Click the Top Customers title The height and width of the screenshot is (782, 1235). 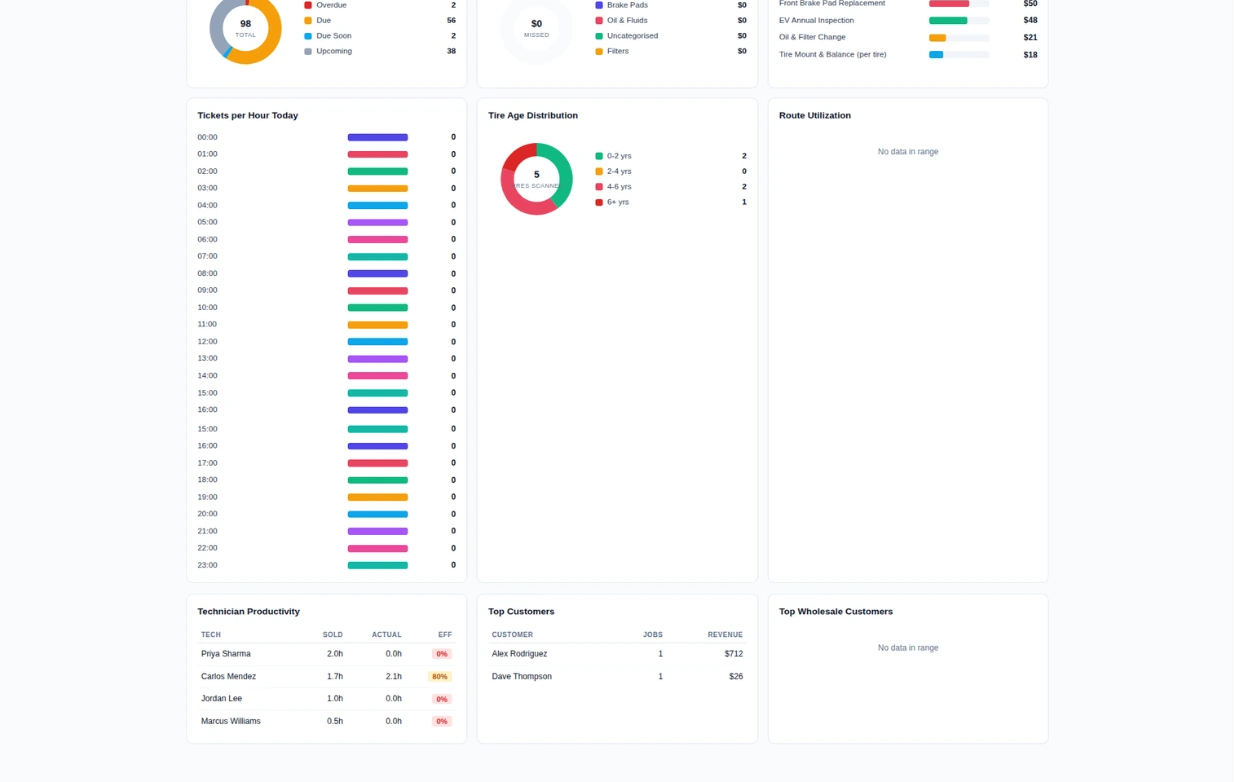pyautogui.click(x=521, y=612)
